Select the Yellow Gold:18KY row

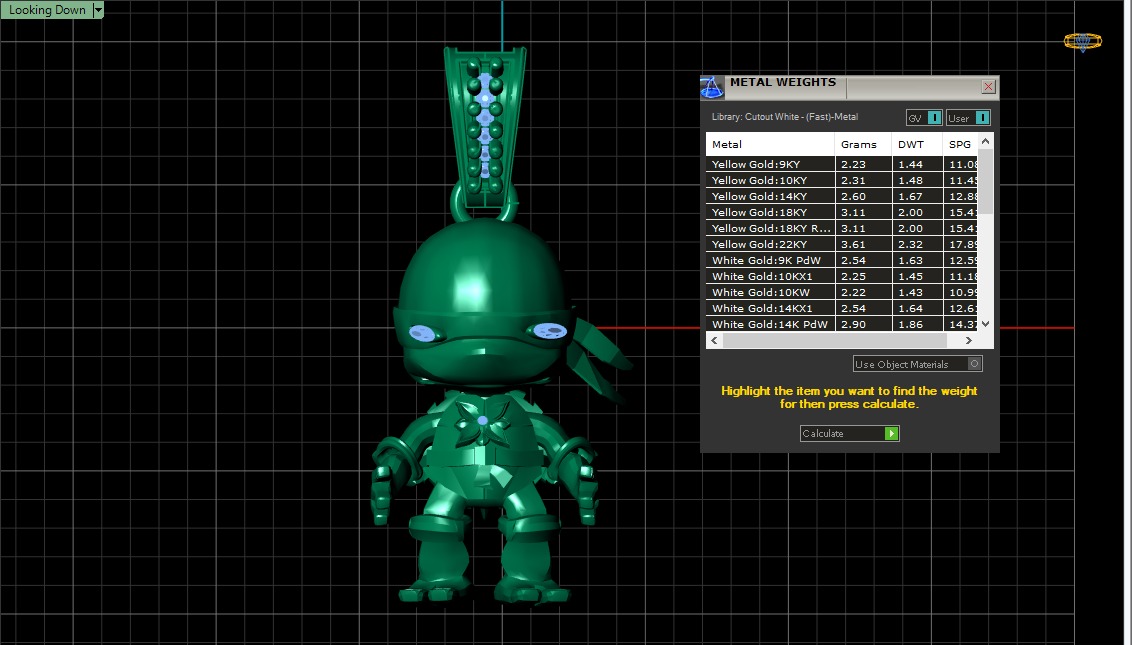pos(842,212)
